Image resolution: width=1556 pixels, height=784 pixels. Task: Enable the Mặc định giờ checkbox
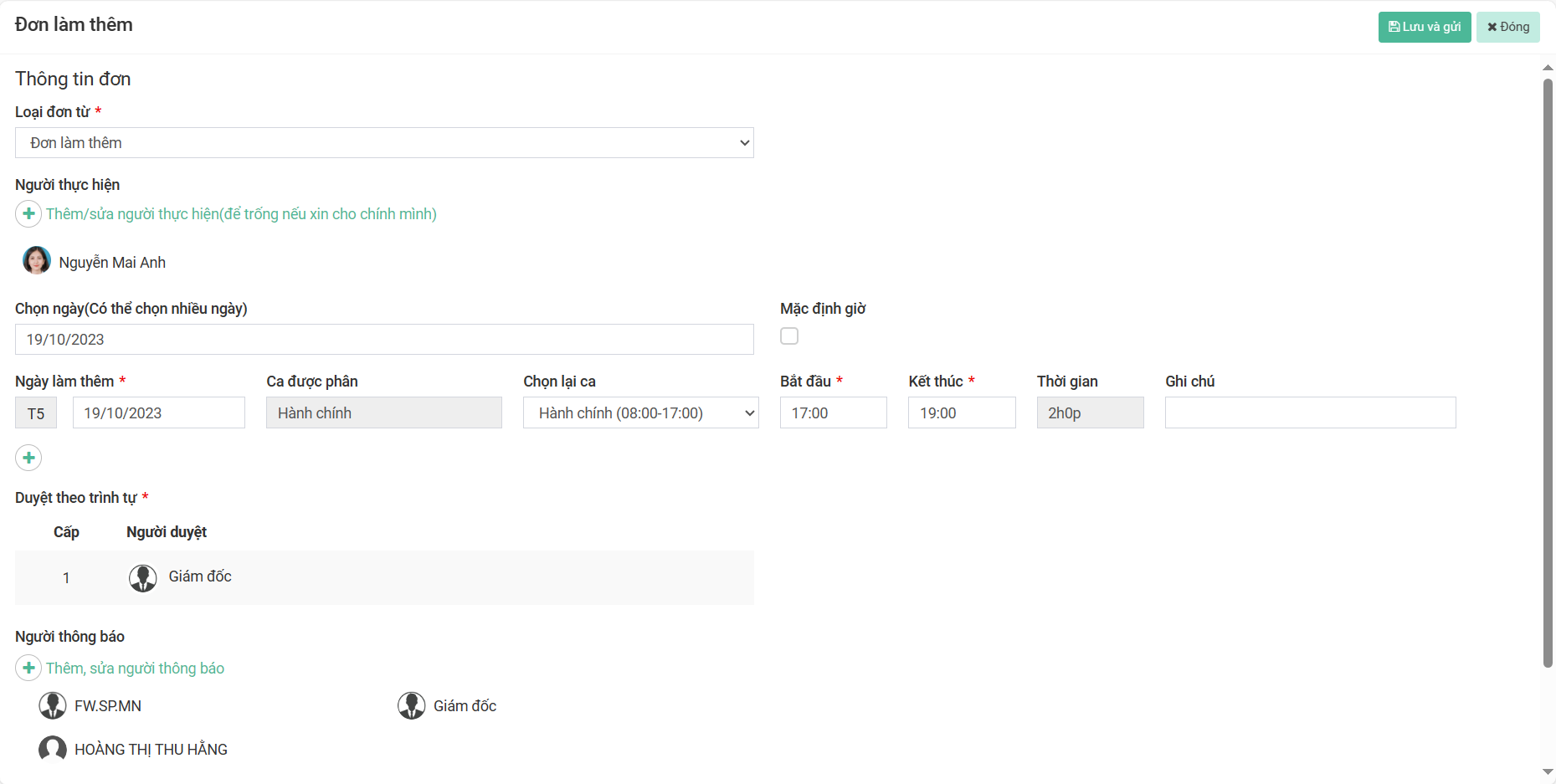click(x=789, y=336)
